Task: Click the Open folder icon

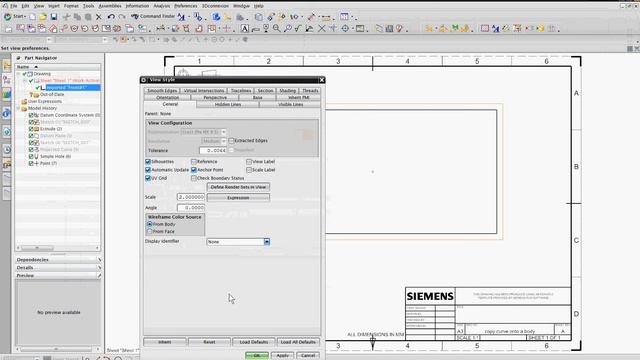Action: 43,17
